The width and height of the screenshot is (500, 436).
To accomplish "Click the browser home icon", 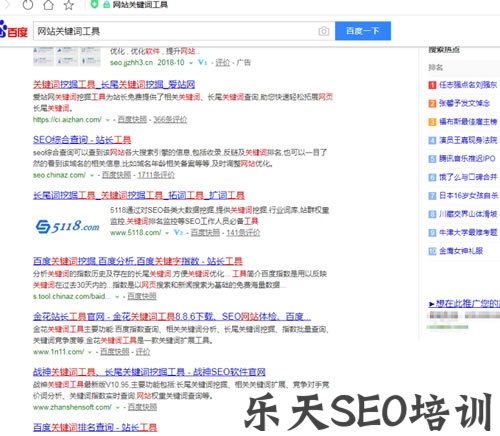I will tap(48, 5).
